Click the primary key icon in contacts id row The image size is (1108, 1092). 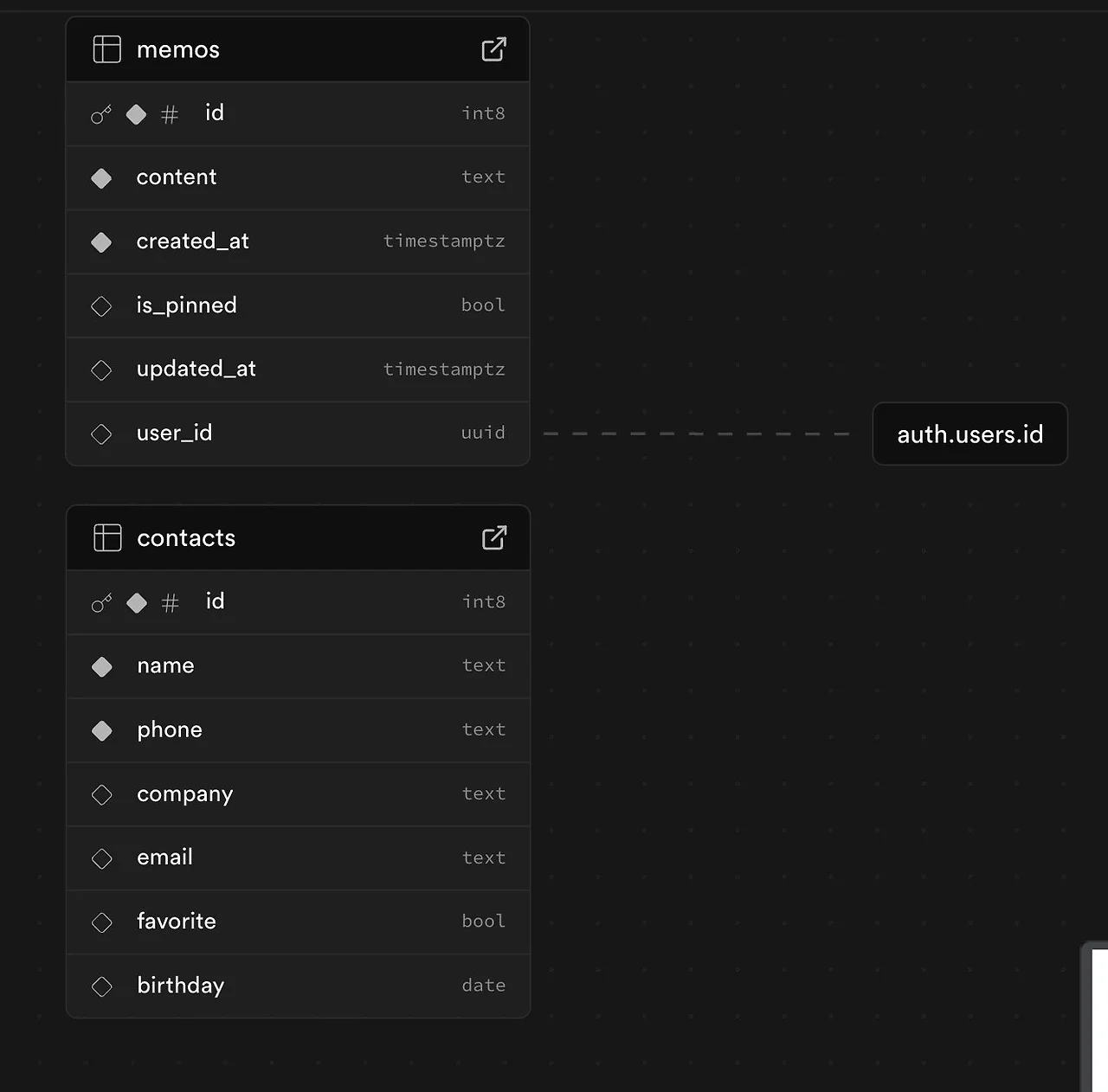tap(102, 602)
